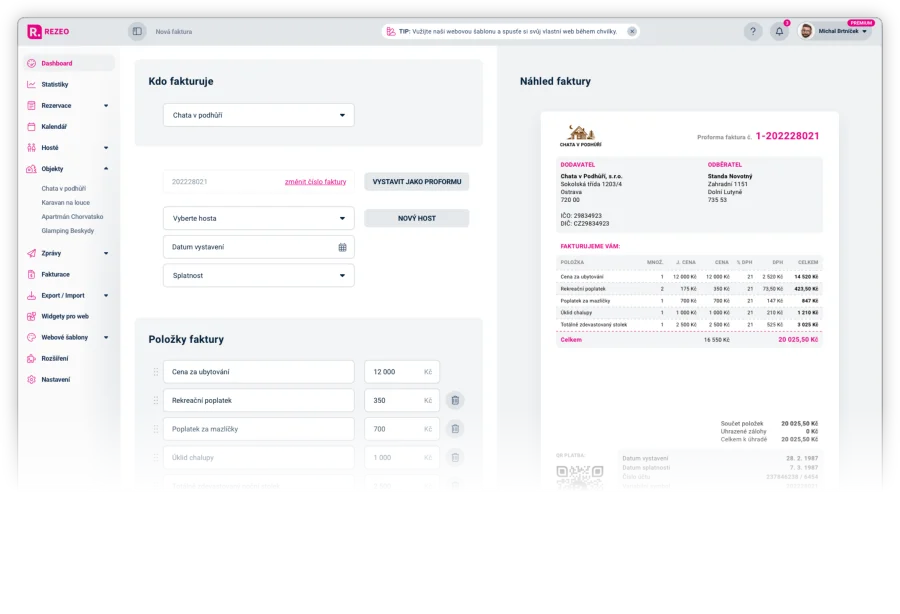Expand the Zprávy submenu arrow
900x614 pixels.
[106, 253]
